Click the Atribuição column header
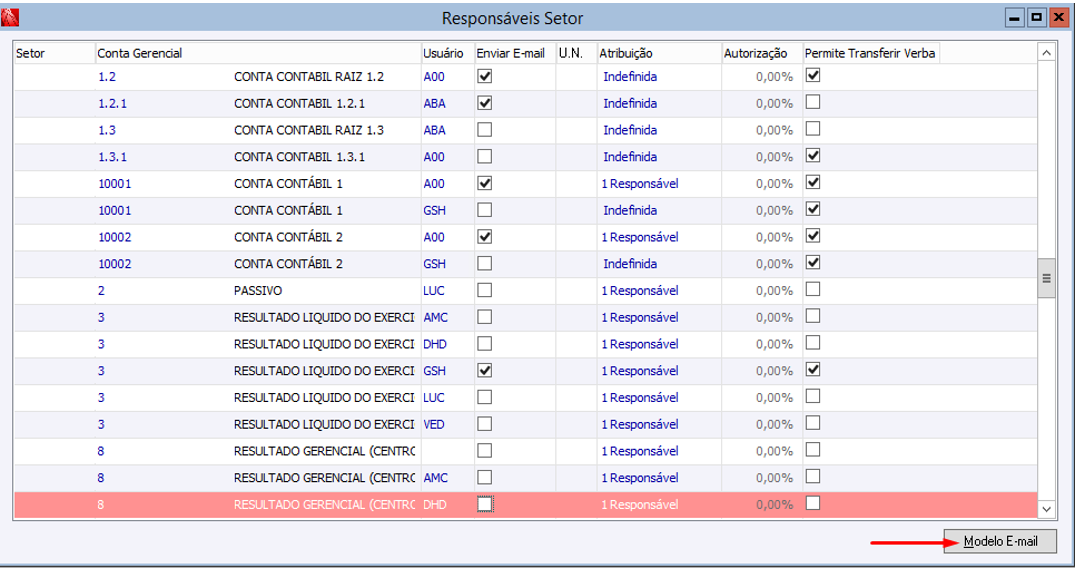1076x569 pixels. [x=659, y=53]
